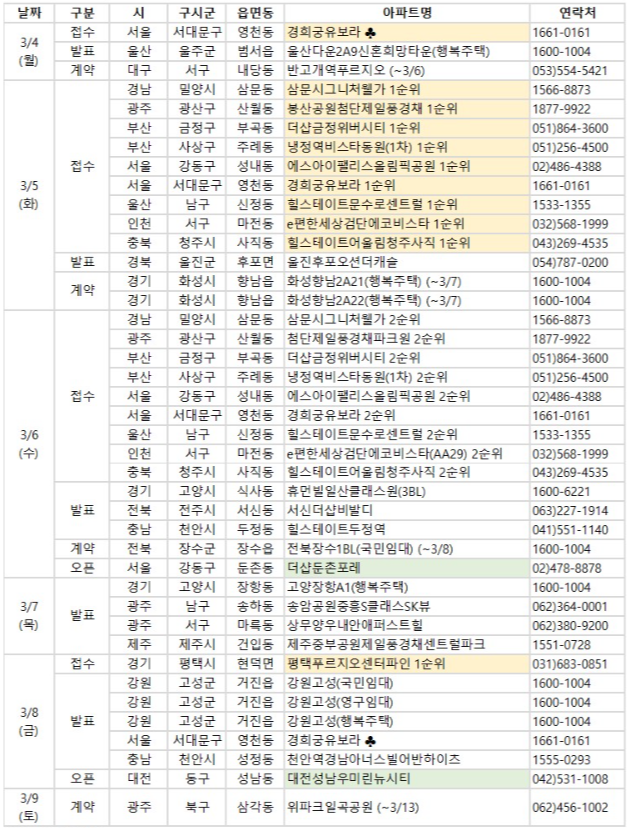
Task: Select the 3/4 (월) date cell
Action: point(29,51)
